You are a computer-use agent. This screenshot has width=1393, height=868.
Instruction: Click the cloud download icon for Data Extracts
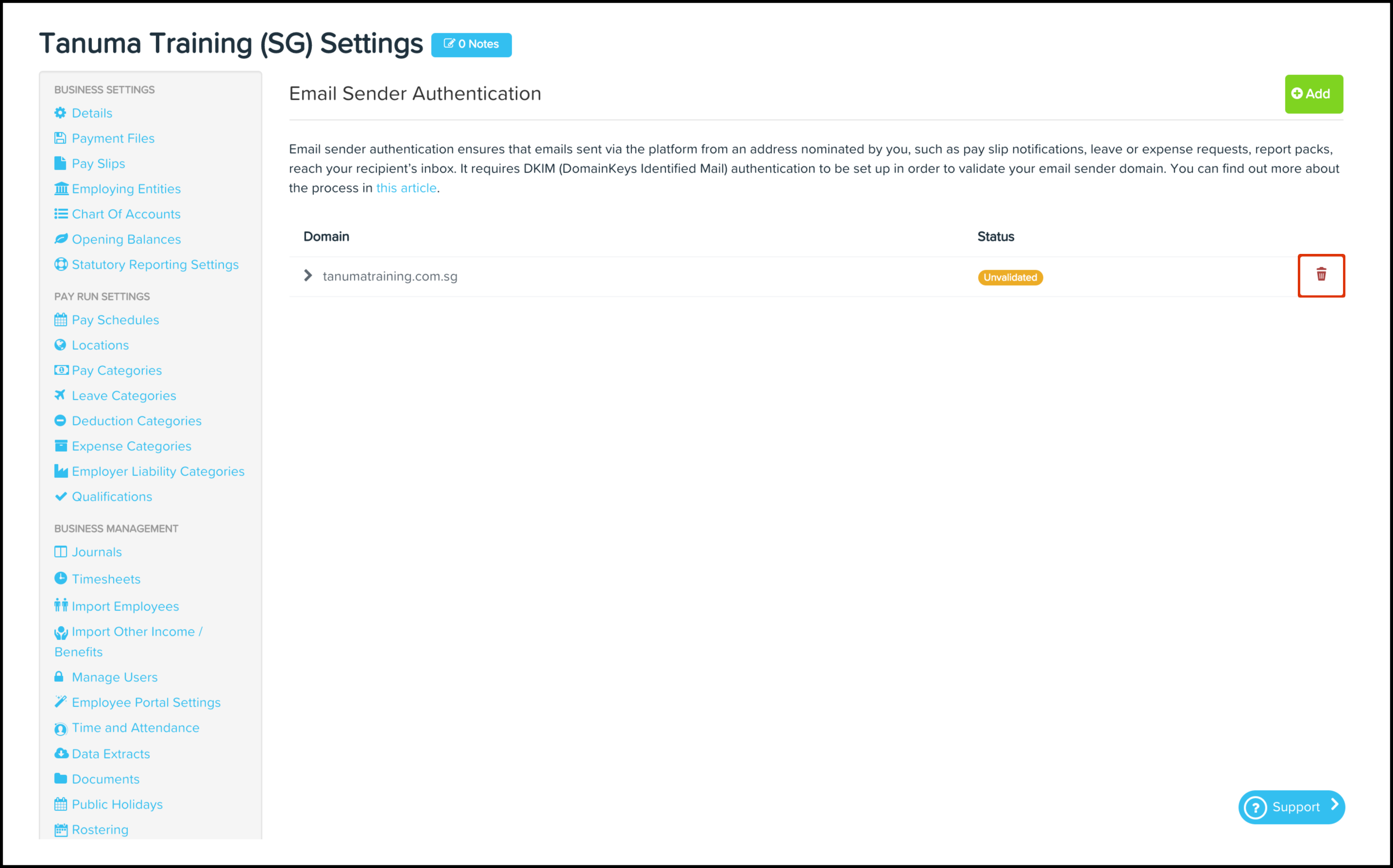click(61, 753)
